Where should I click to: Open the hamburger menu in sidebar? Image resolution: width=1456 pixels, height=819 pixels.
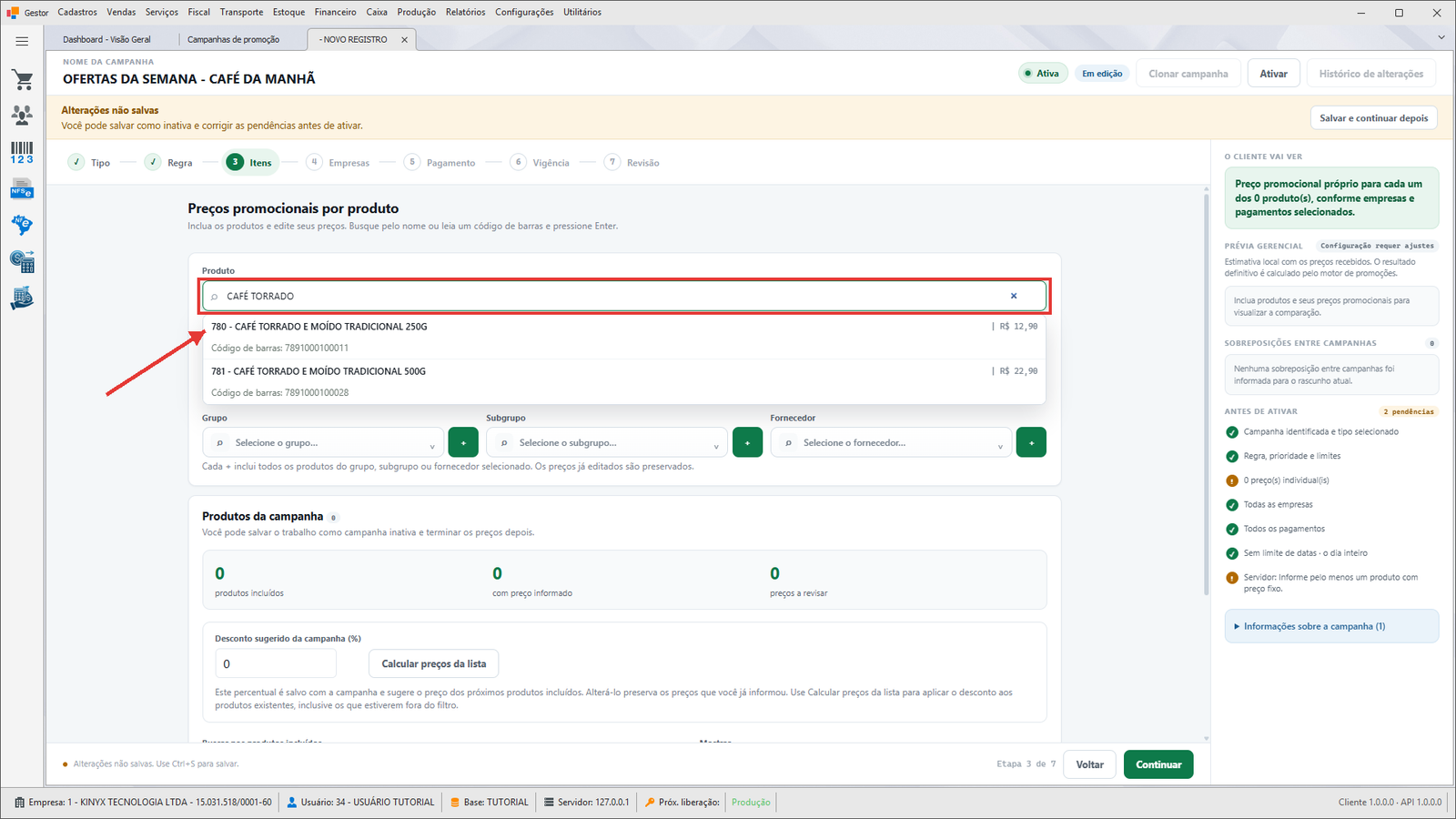22,41
